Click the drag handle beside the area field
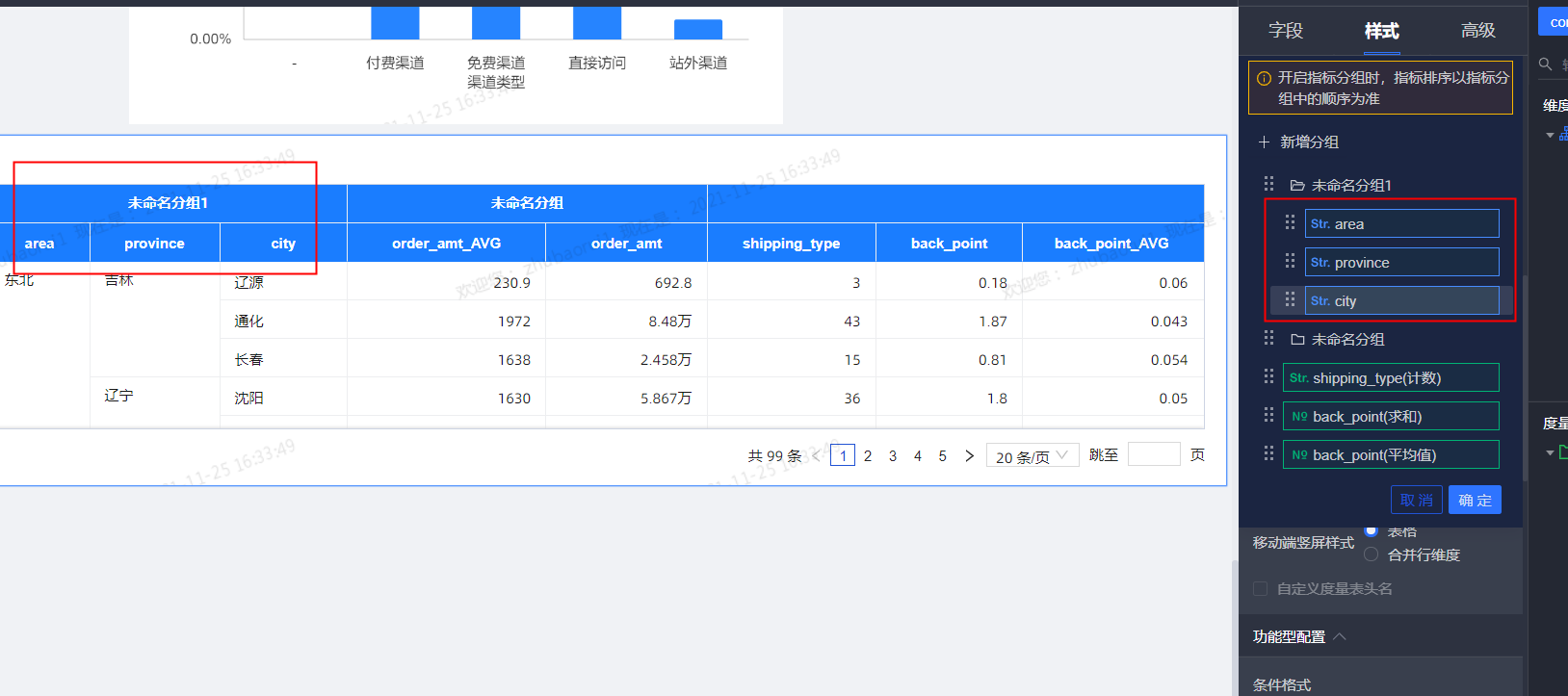Image resolution: width=1568 pixels, height=696 pixels. [x=1290, y=223]
